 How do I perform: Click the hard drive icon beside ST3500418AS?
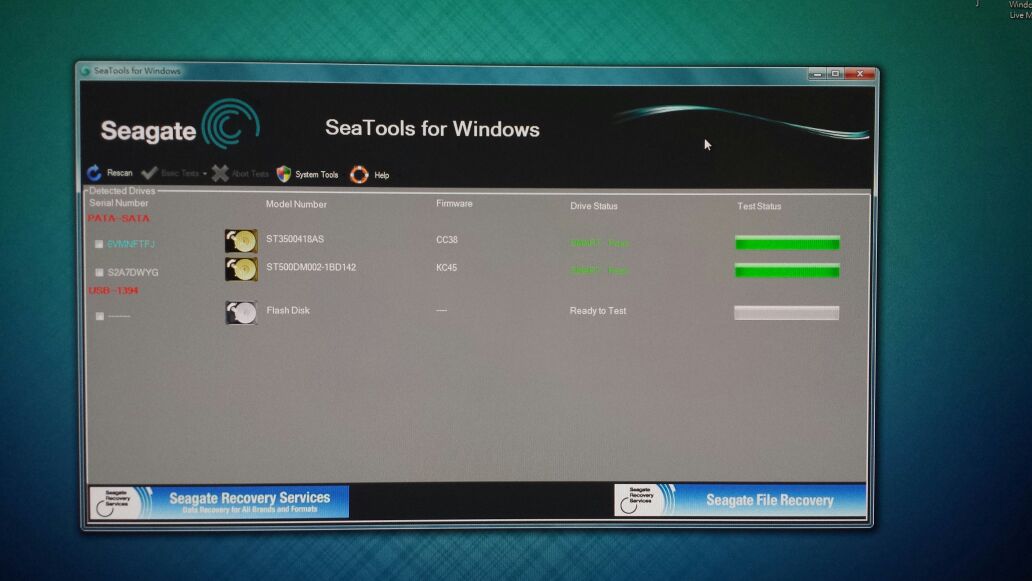[x=241, y=241]
